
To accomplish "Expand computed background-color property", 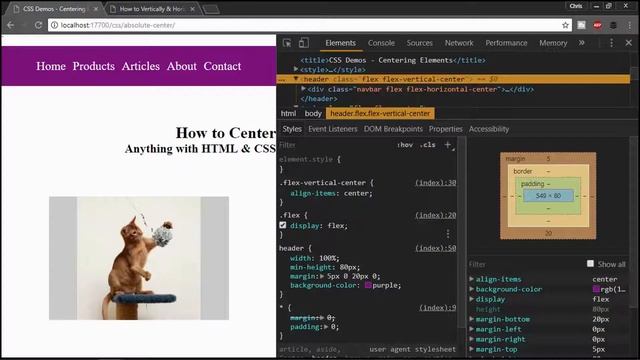I will 472,289.
